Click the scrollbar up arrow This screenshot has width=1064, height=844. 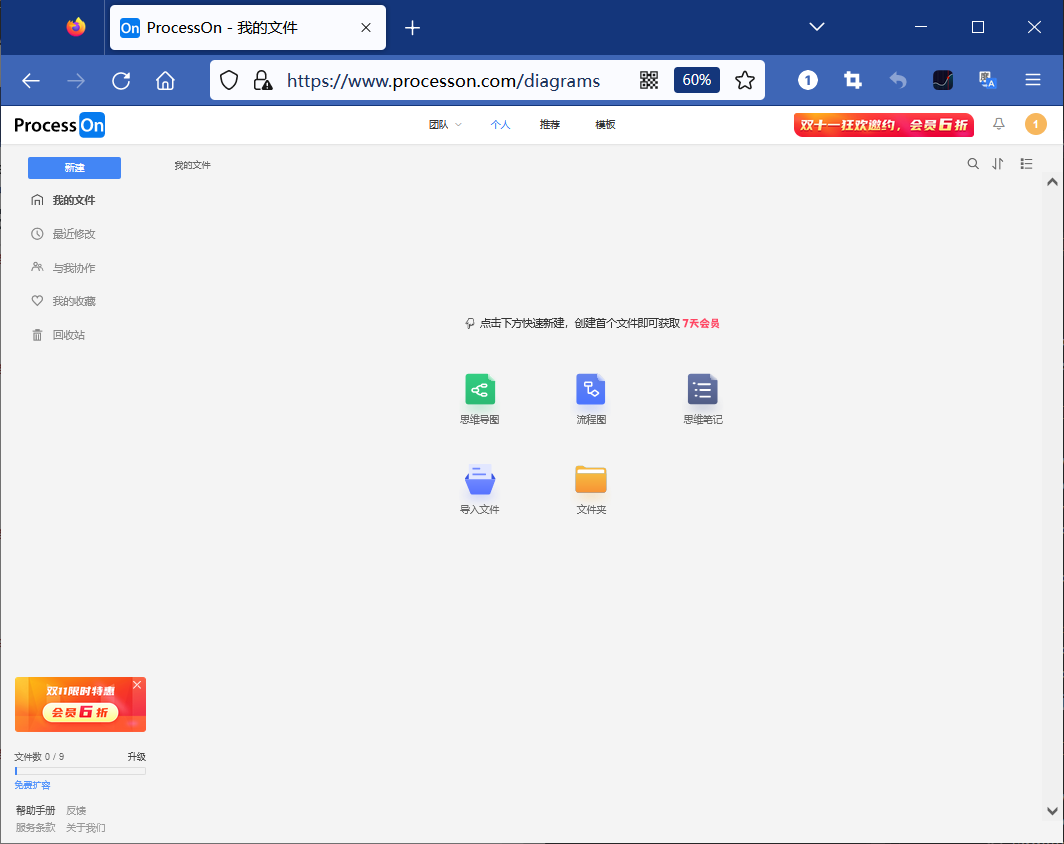pyautogui.click(x=1052, y=182)
